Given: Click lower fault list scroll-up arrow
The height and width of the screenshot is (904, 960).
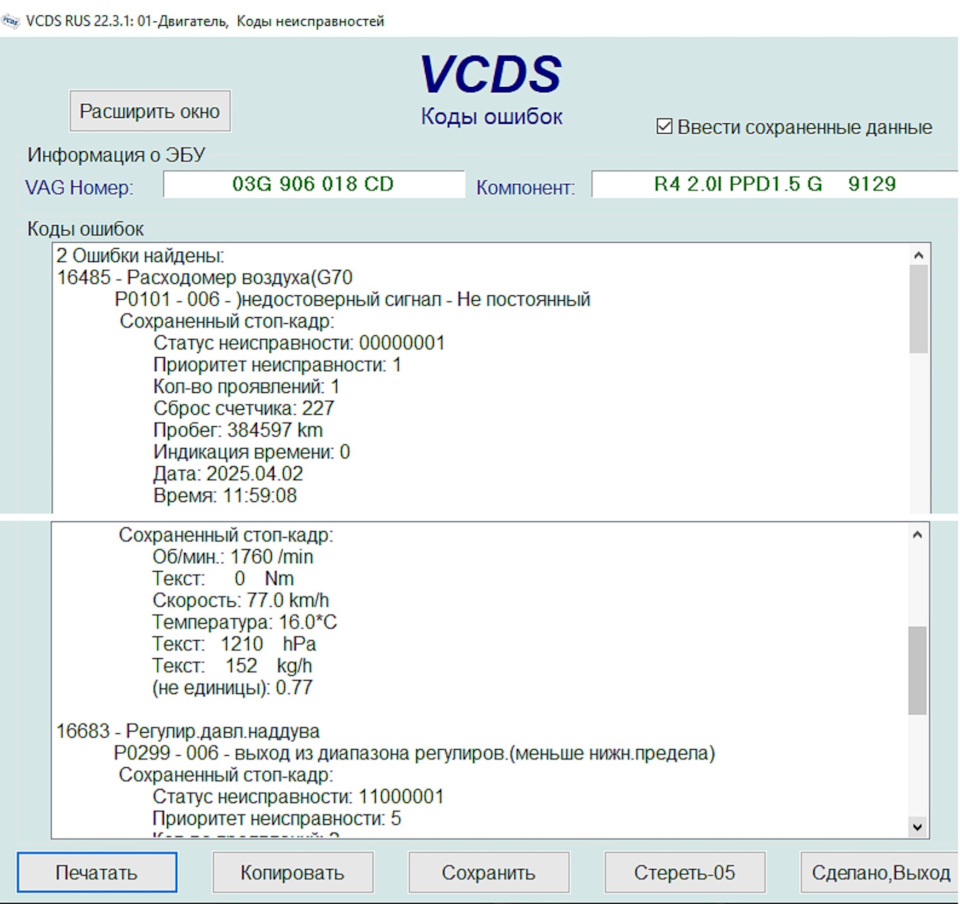Looking at the screenshot, I should pos(917,534).
